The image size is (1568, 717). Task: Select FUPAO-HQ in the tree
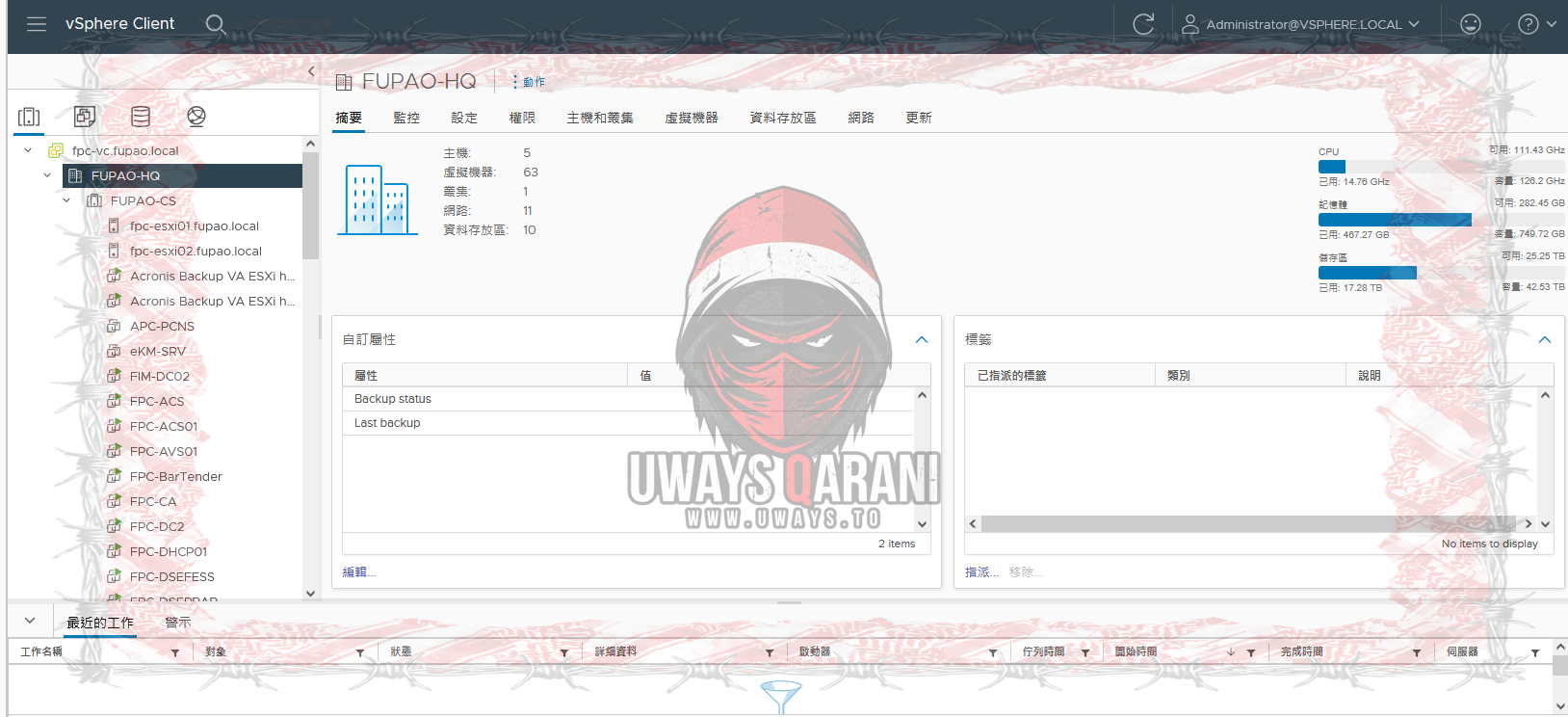pos(126,175)
